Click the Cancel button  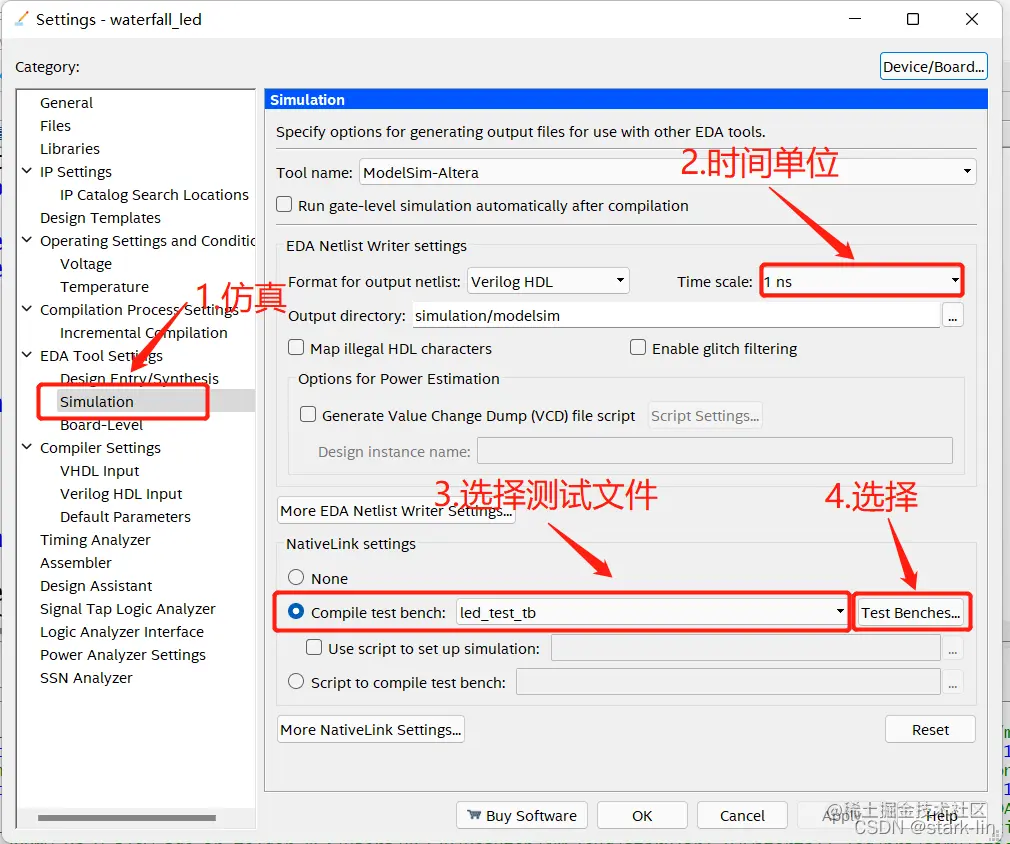tap(742, 816)
